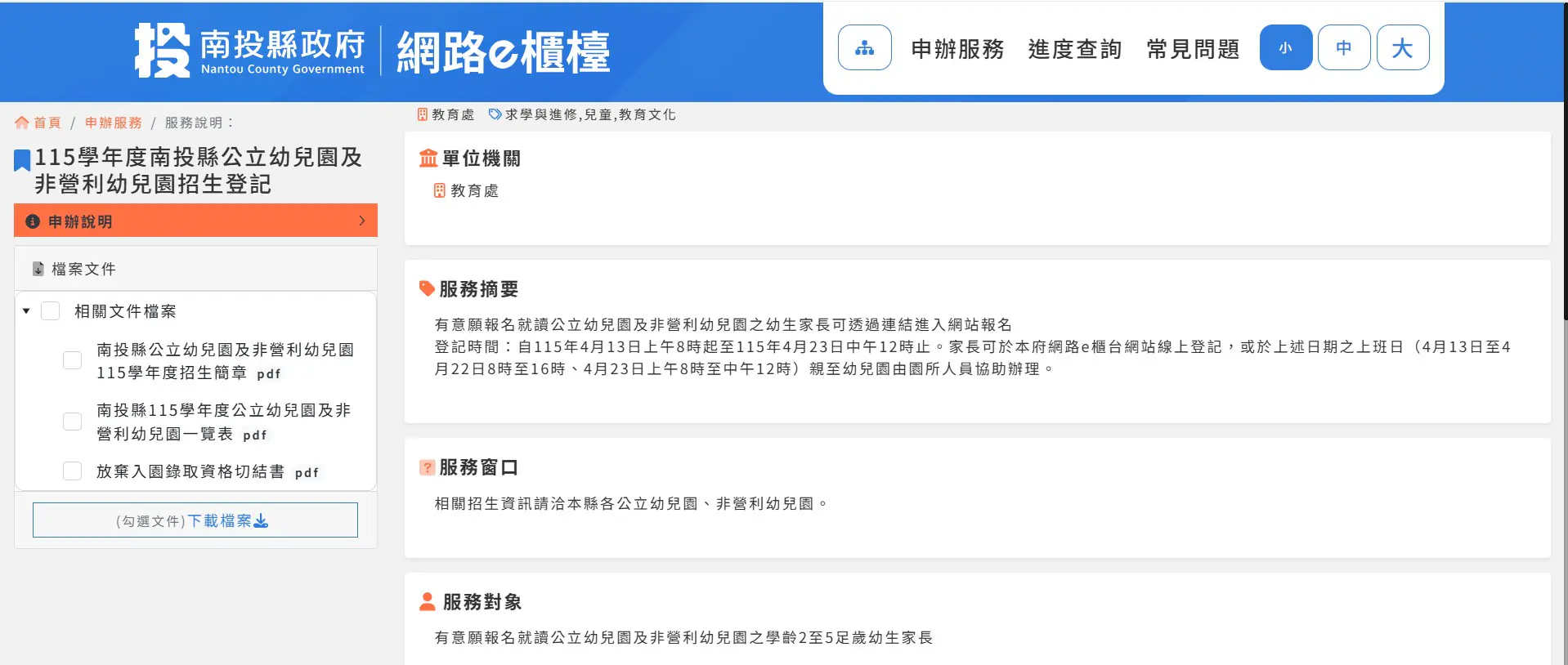Viewport: 1568px width, 665px height.
Task: Click the page's vertical scrollbar
Action: (1564, 163)
